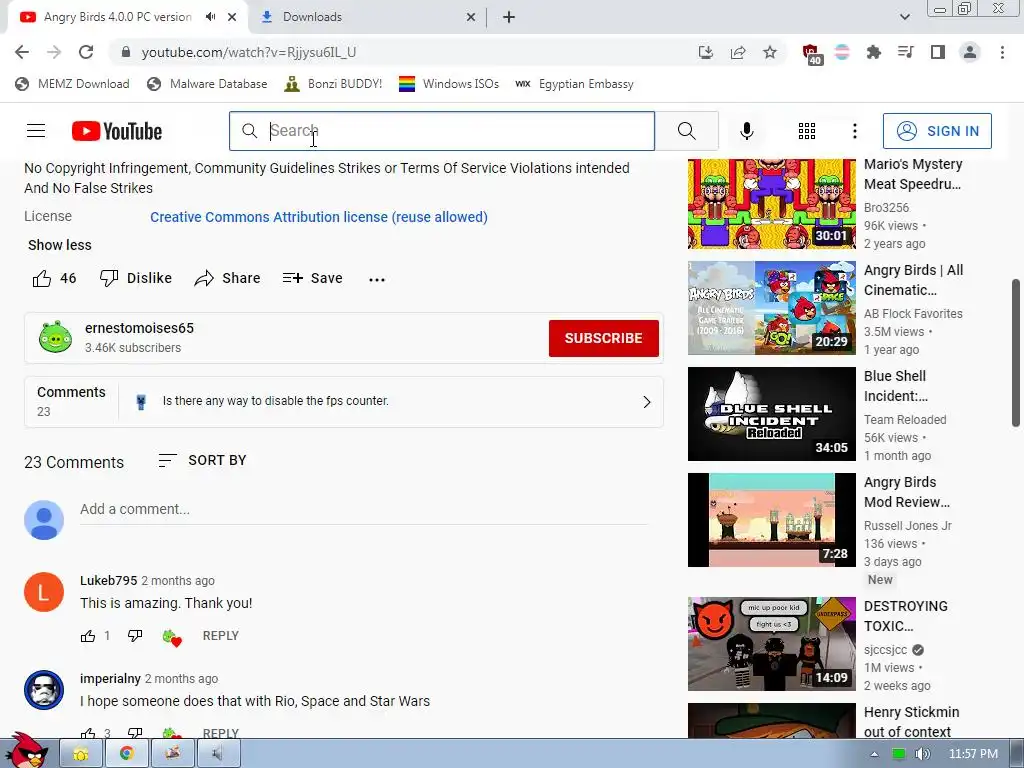
Task: Open more actions ellipsis under video
Action: click(x=377, y=280)
